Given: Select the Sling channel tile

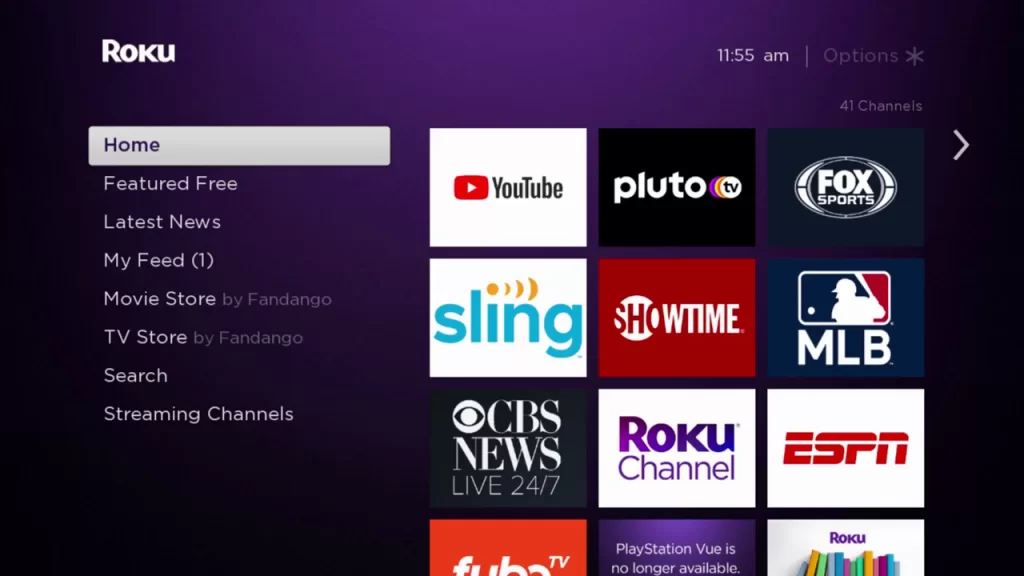Looking at the screenshot, I should coord(507,318).
